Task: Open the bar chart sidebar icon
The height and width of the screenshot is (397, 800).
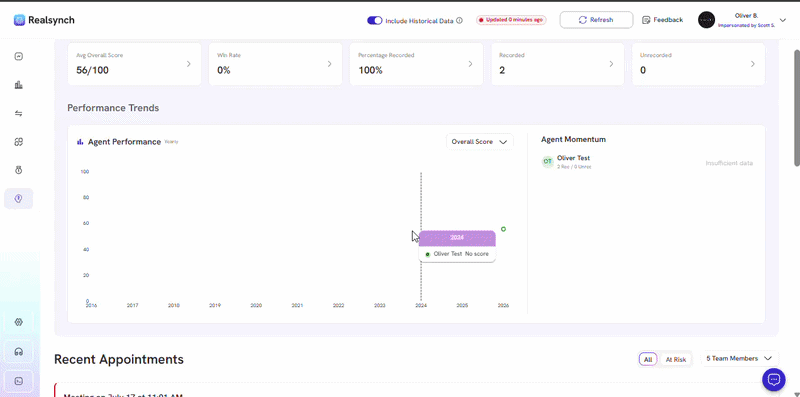Action: 19,85
